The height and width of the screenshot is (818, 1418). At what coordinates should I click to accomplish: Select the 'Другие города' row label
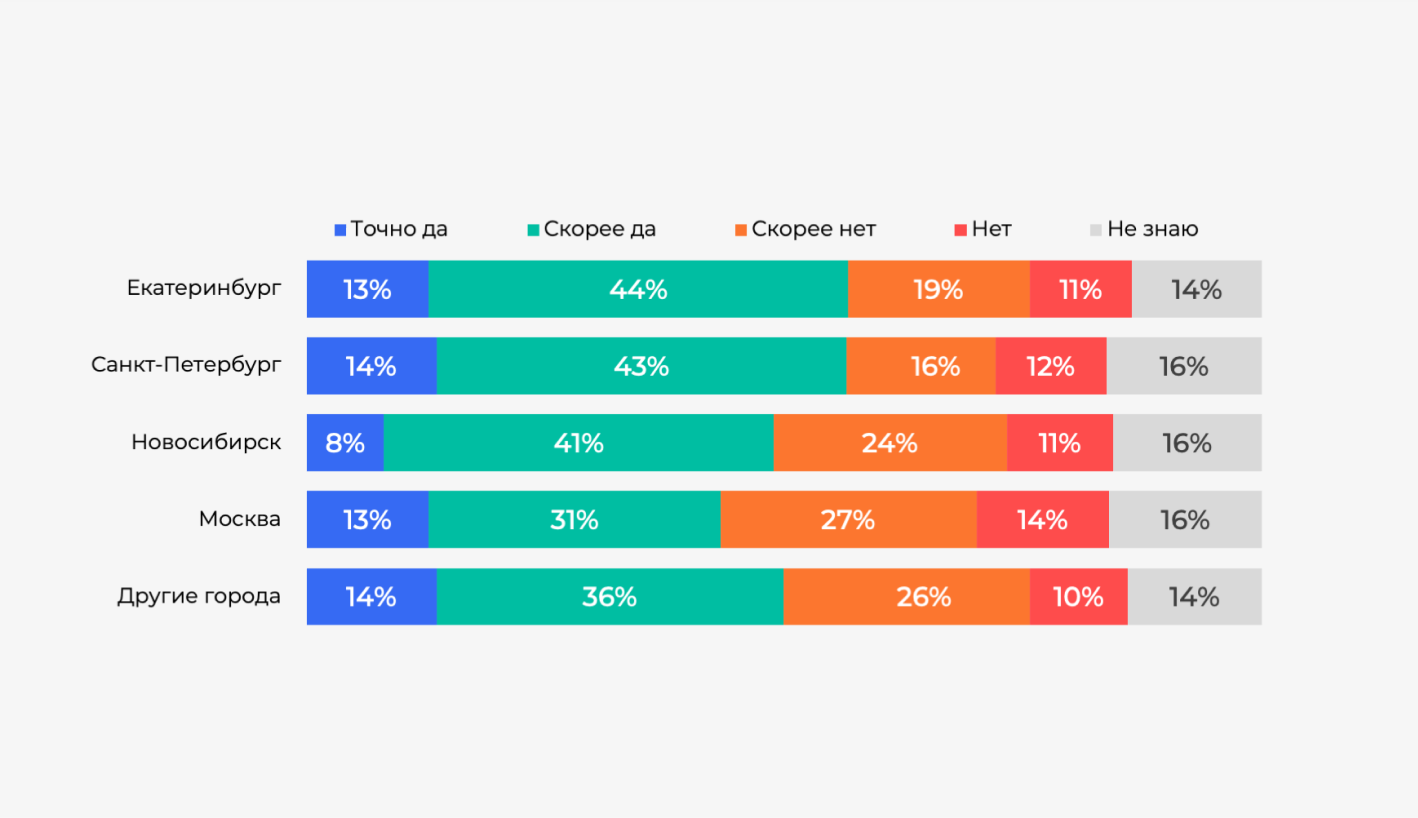(x=199, y=597)
